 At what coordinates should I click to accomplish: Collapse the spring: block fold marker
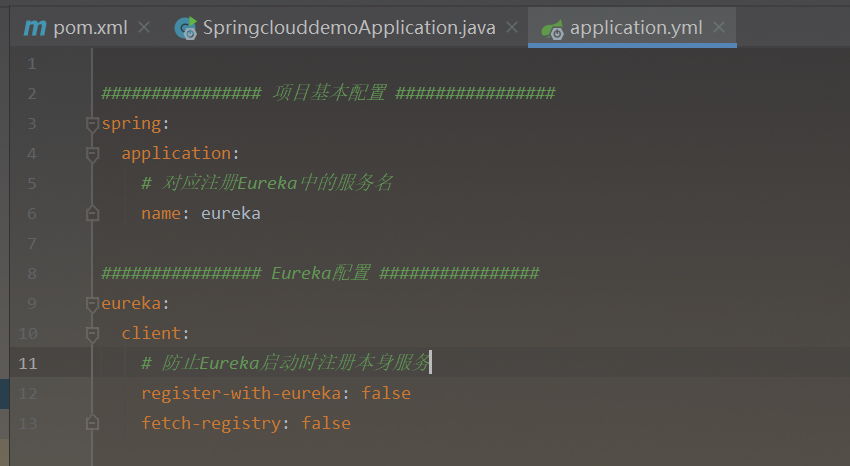[92, 125]
